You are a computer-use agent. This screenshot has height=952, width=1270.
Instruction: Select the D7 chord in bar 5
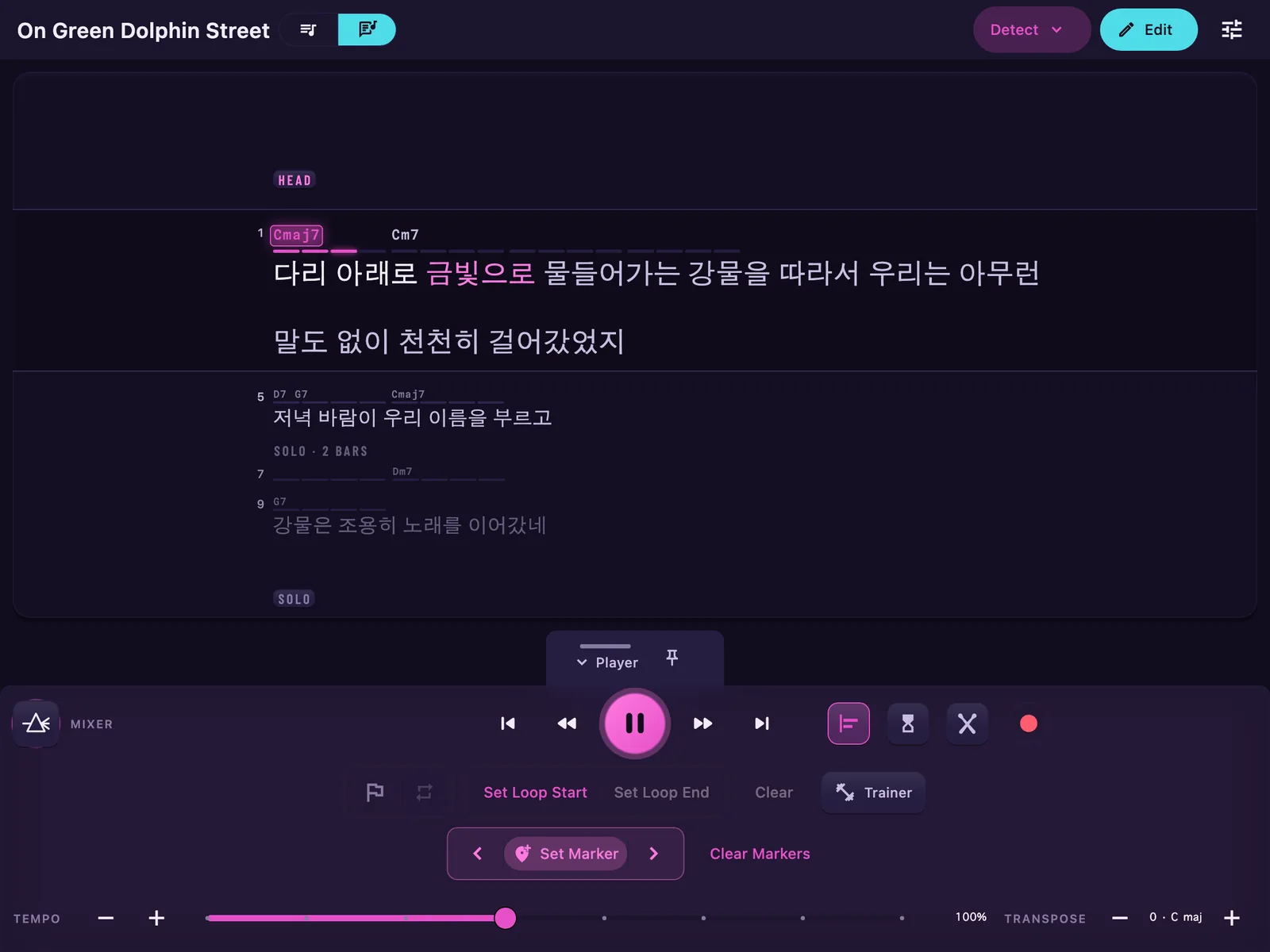point(279,394)
